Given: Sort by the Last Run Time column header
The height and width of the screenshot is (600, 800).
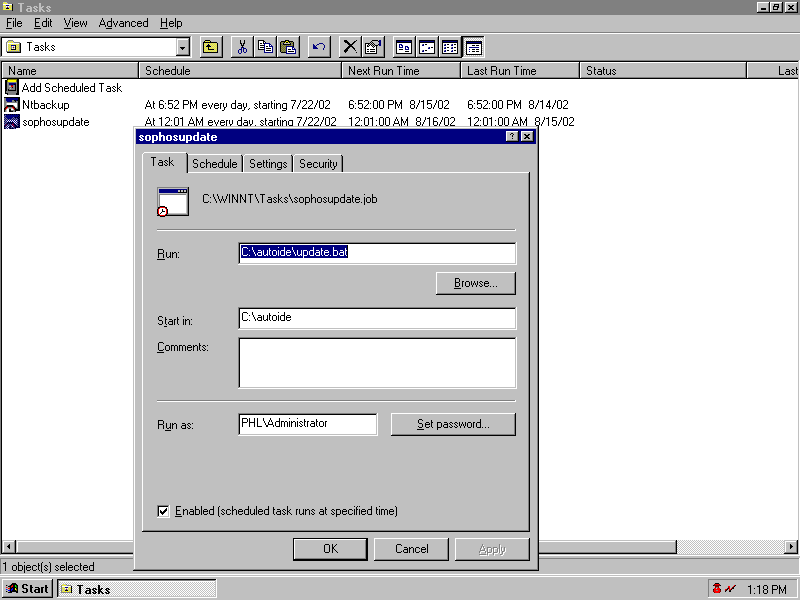Looking at the screenshot, I should coord(520,70).
